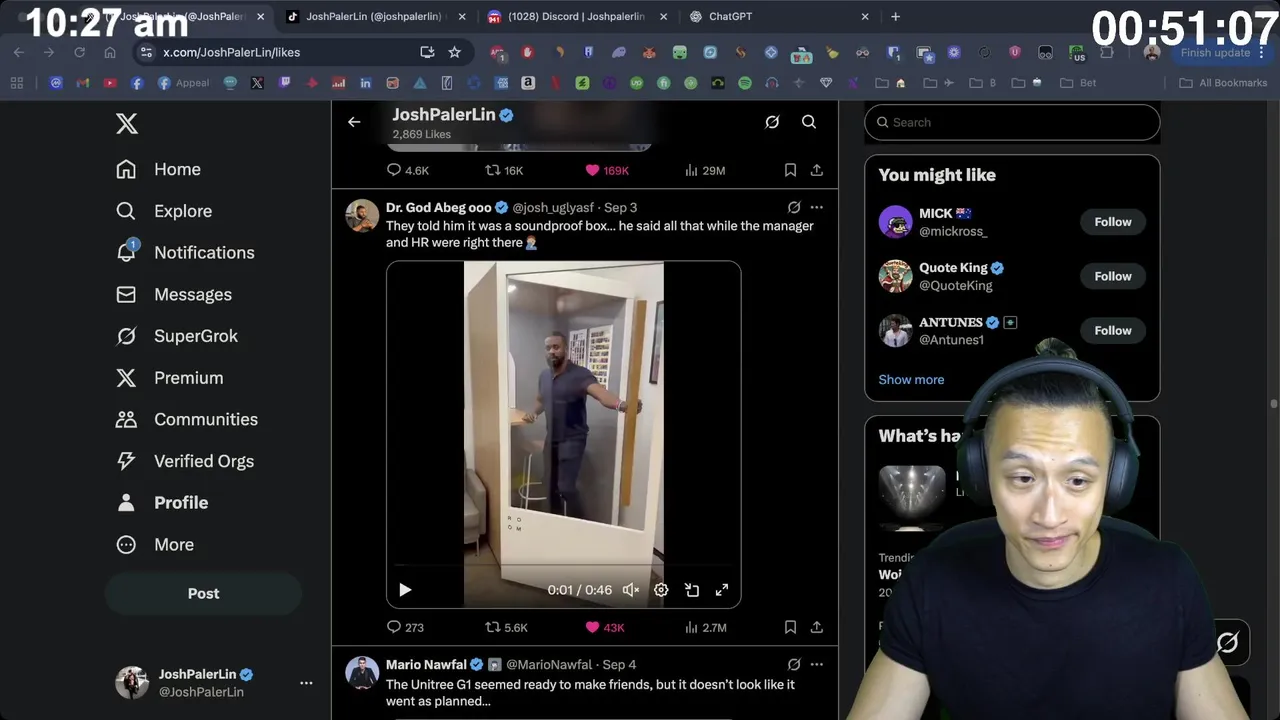Open more options on Mario Nawfal post
The image size is (1280, 720).
click(x=817, y=664)
